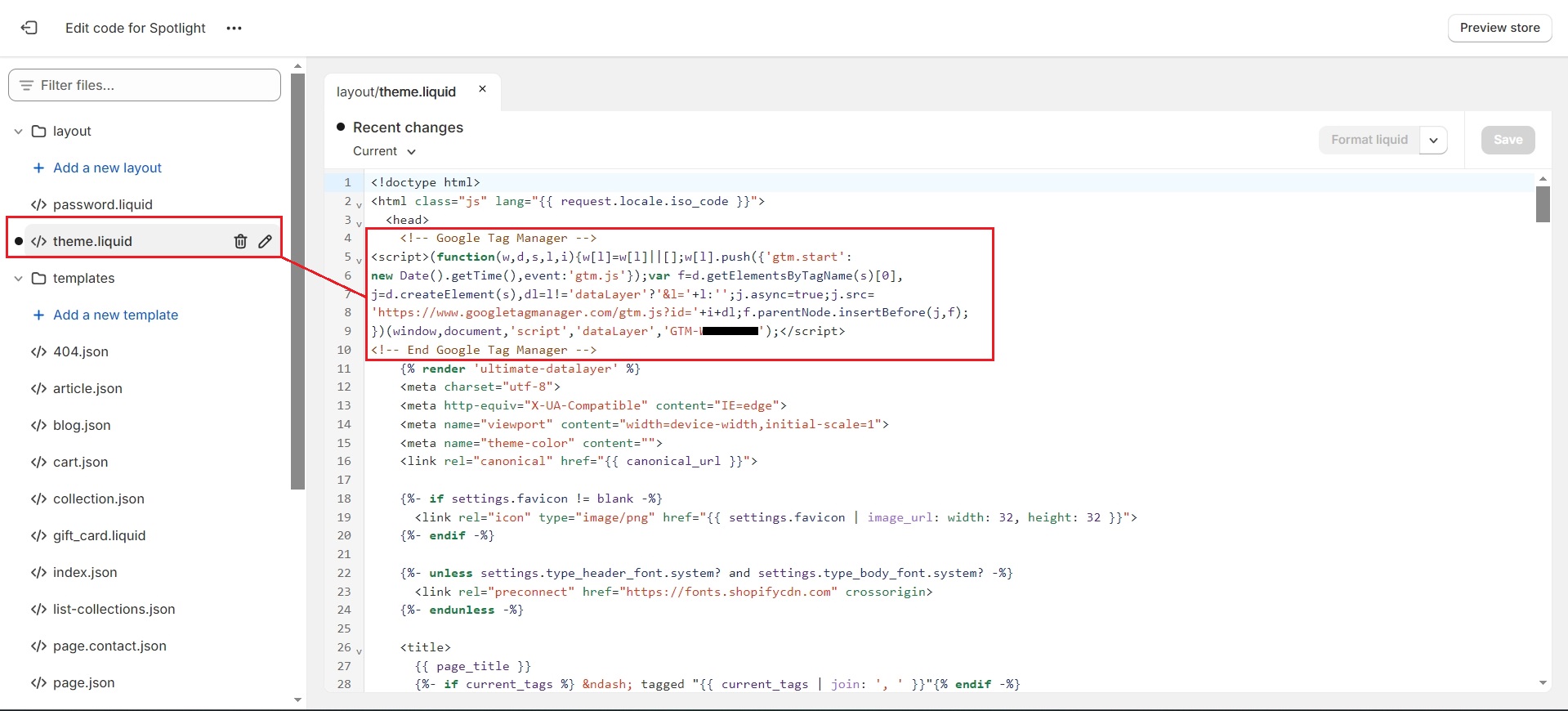Click the code icon beside blog.json
Screen dimensions: 1568x711
38,425
